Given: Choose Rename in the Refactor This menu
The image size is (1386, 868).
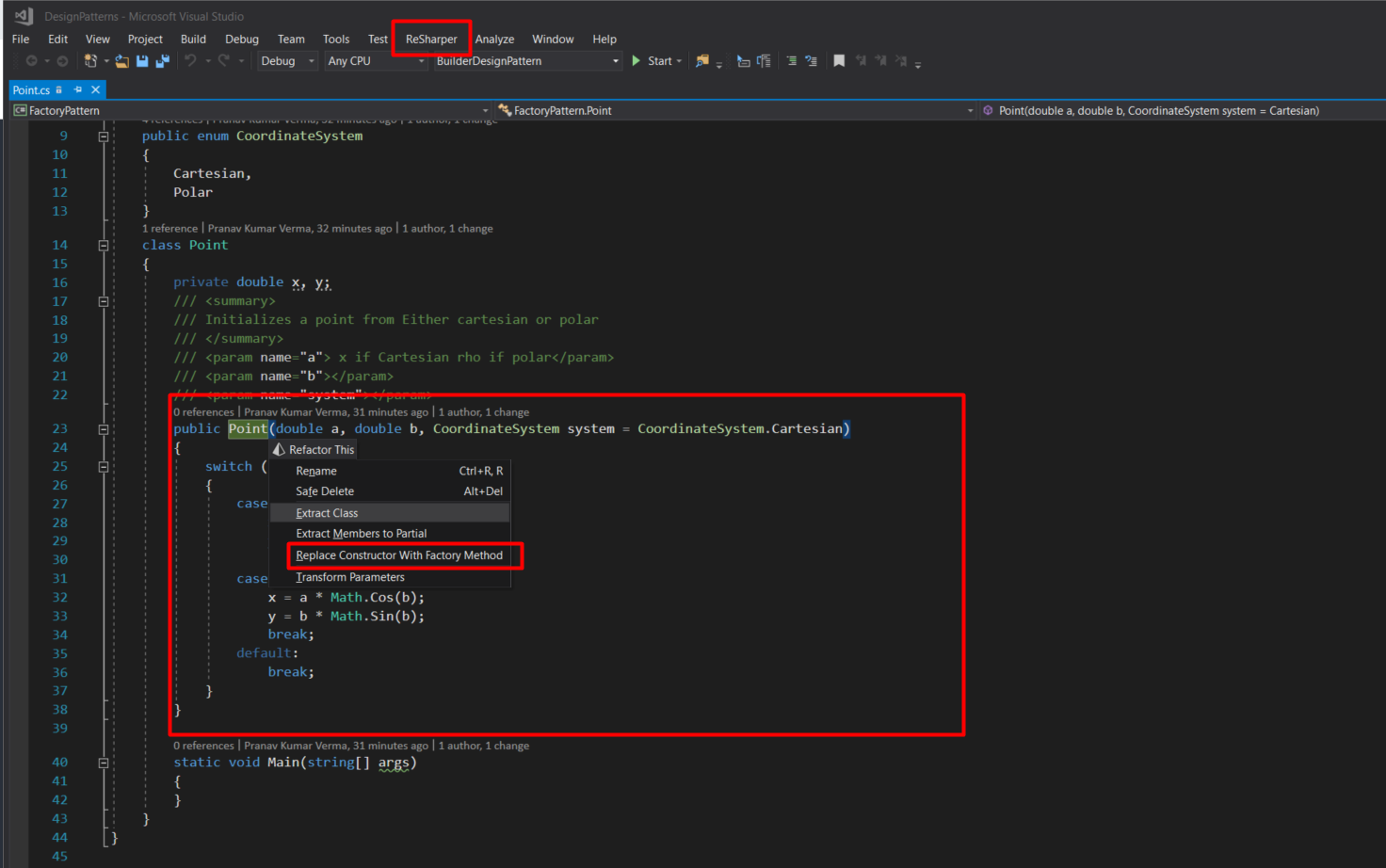Looking at the screenshot, I should 390,471.
